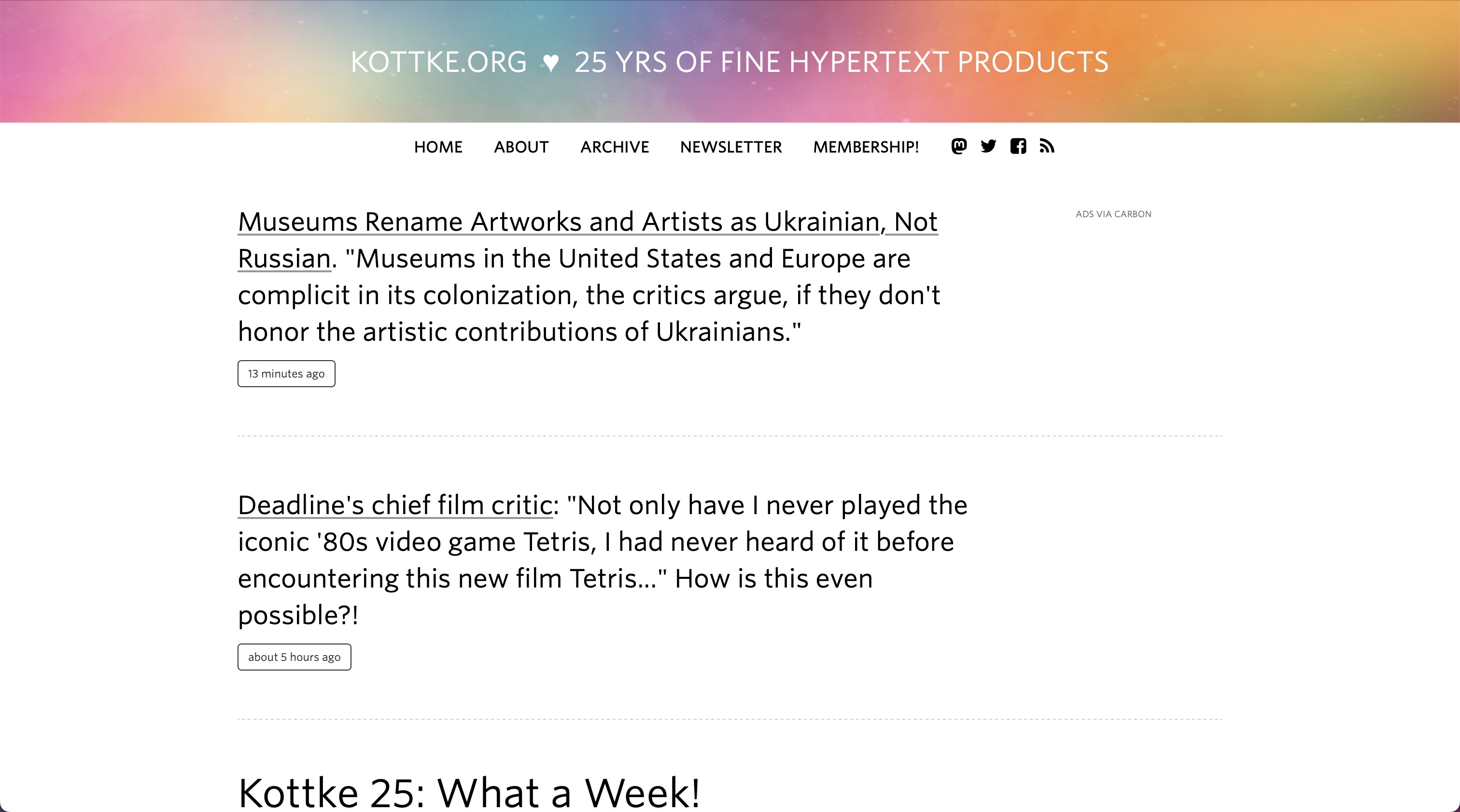Open the MEMBERSHIP! nav link
1460x812 pixels.
click(866, 147)
